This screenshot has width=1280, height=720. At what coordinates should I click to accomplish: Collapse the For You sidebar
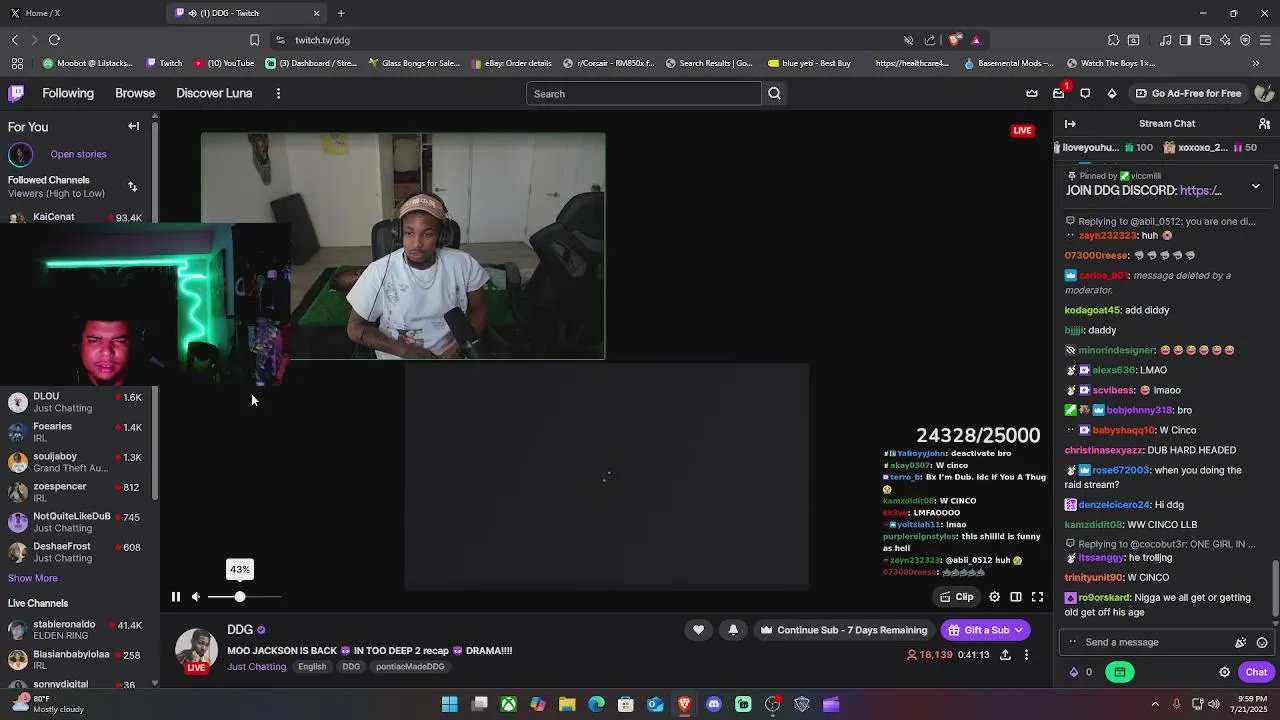pos(133,127)
